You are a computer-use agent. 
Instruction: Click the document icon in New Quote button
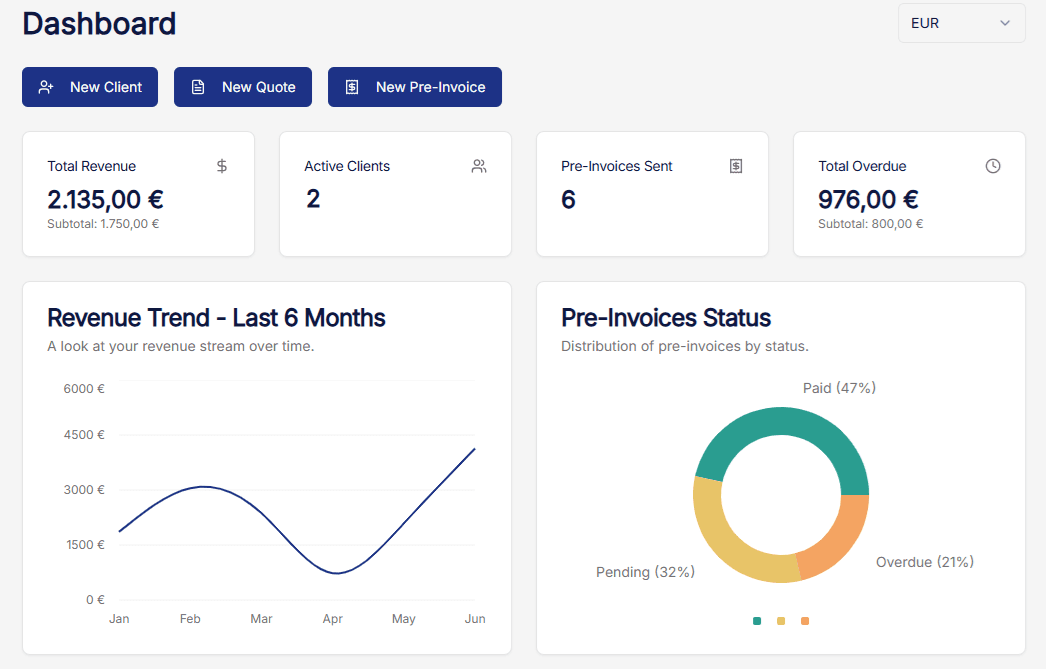click(x=197, y=87)
